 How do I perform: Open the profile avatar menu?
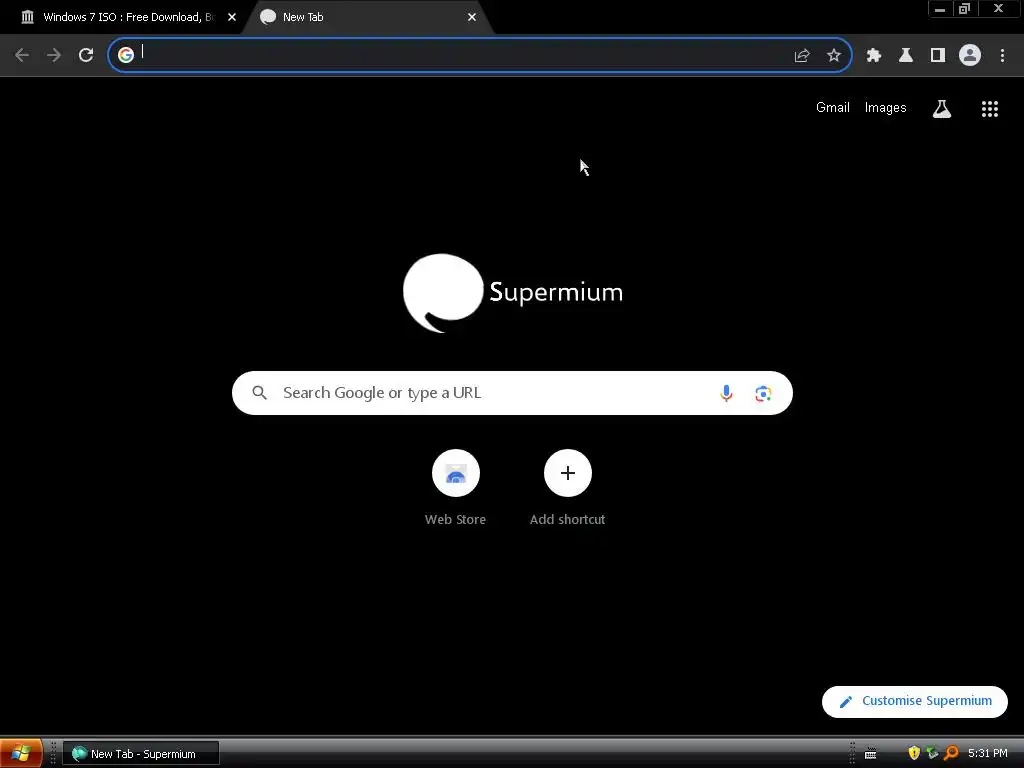[970, 55]
